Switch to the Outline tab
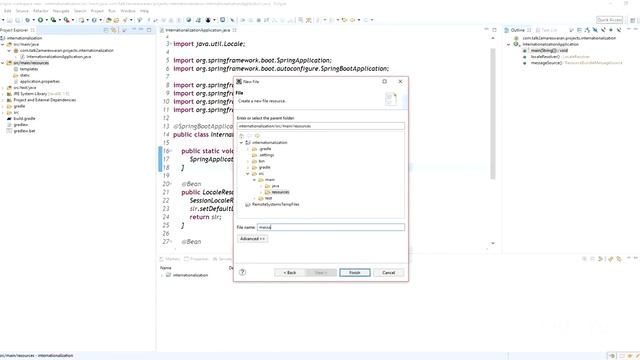Viewport: 640px width, 360px height. tap(517, 30)
